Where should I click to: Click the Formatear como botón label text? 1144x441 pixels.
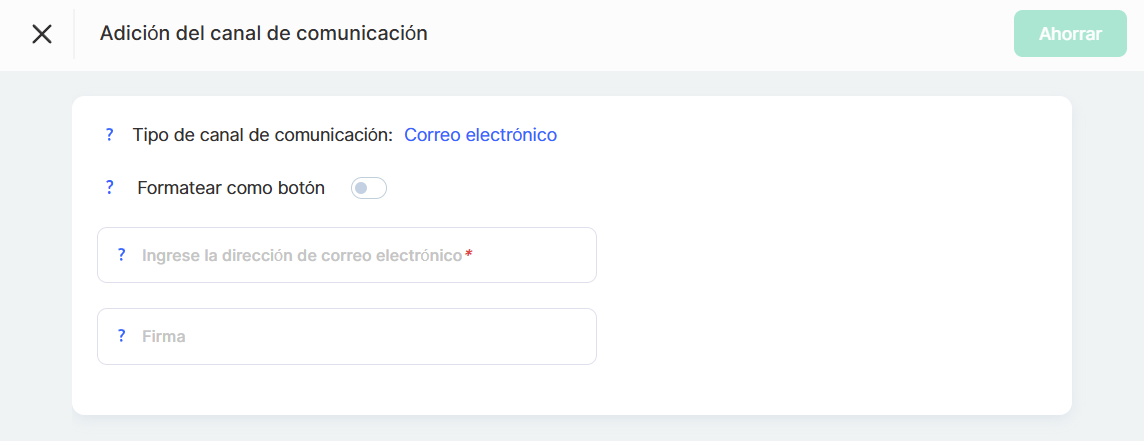coord(231,188)
